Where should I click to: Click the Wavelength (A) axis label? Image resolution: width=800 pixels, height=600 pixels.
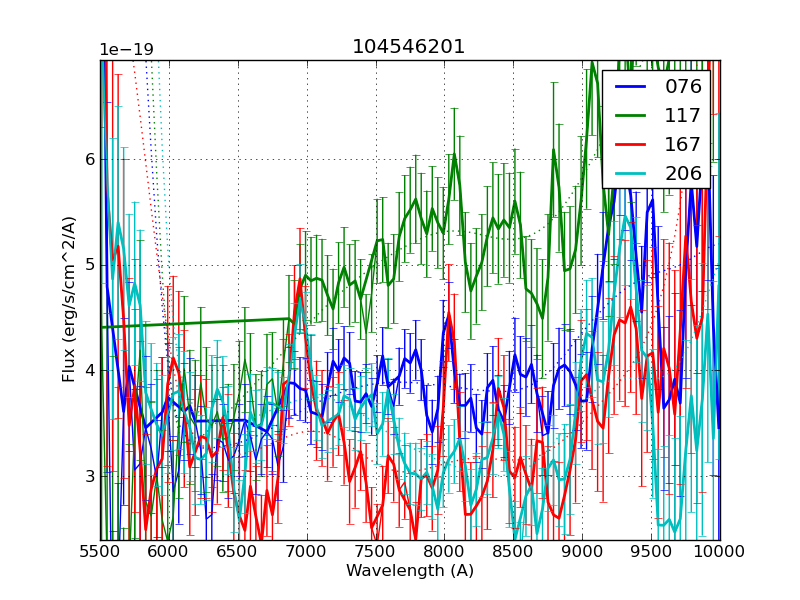pos(409,571)
